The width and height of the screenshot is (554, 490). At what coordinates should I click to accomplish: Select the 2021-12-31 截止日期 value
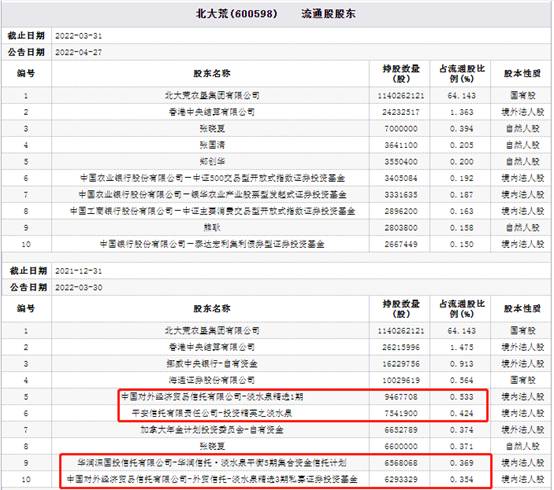pos(78,271)
